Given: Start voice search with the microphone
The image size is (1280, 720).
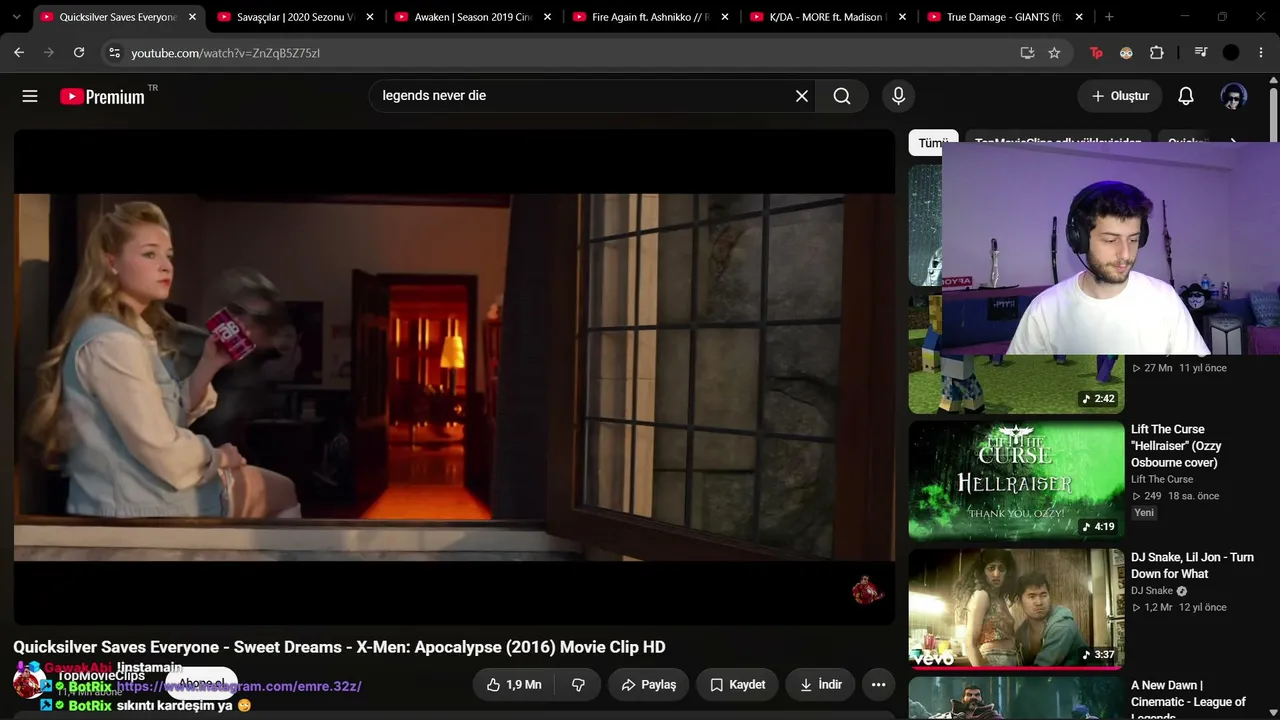Looking at the screenshot, I should (x=898, y=96).
